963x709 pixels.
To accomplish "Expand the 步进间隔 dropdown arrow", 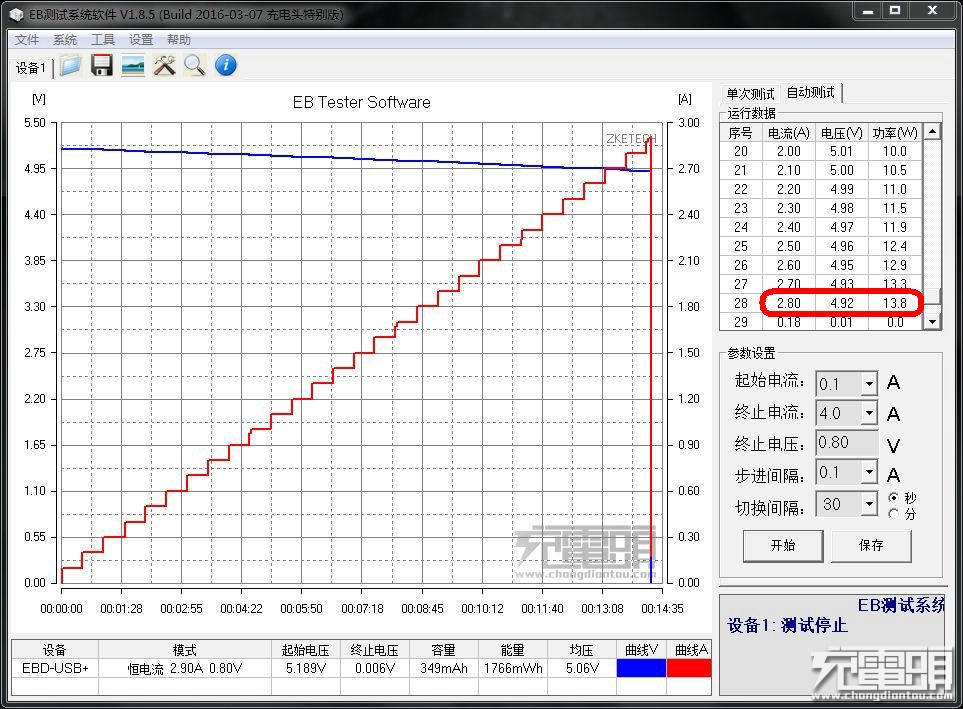I will tap(868, 472).
